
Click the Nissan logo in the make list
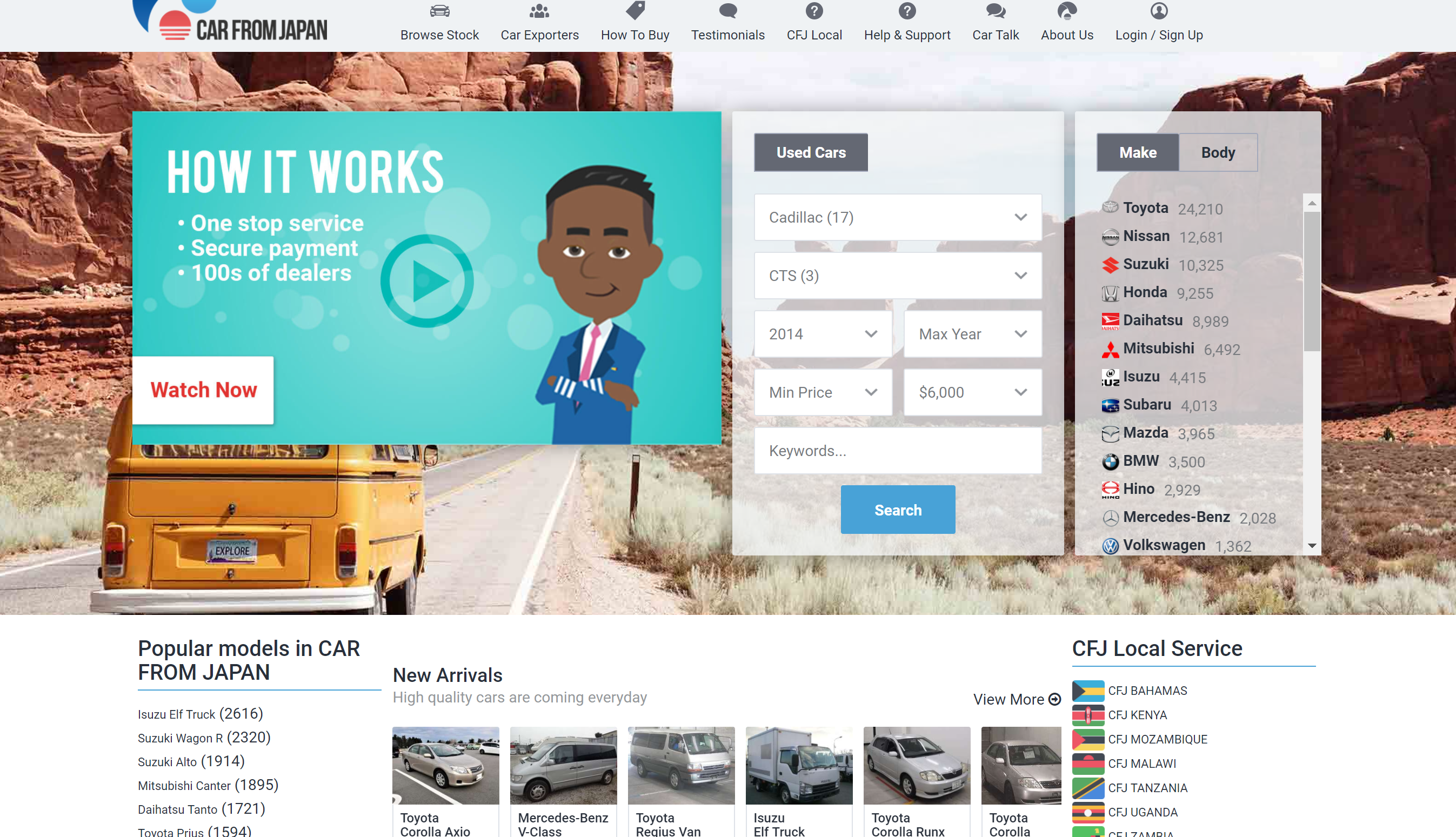pyautogui.click(x=1110, y=236)
